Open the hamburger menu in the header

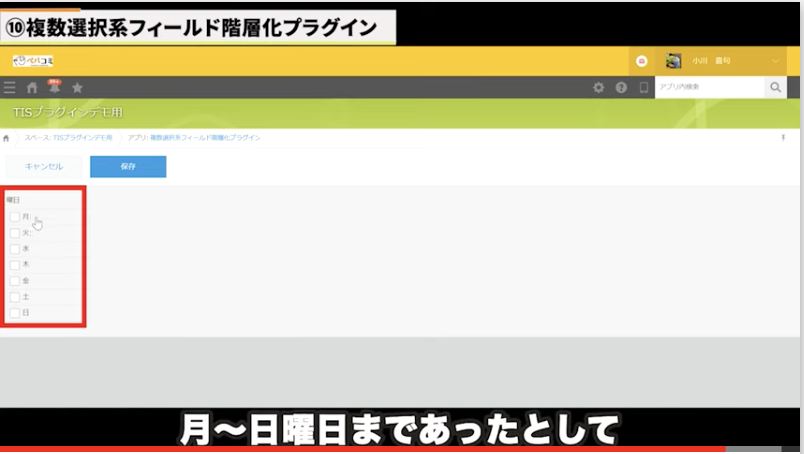[10, 88]
